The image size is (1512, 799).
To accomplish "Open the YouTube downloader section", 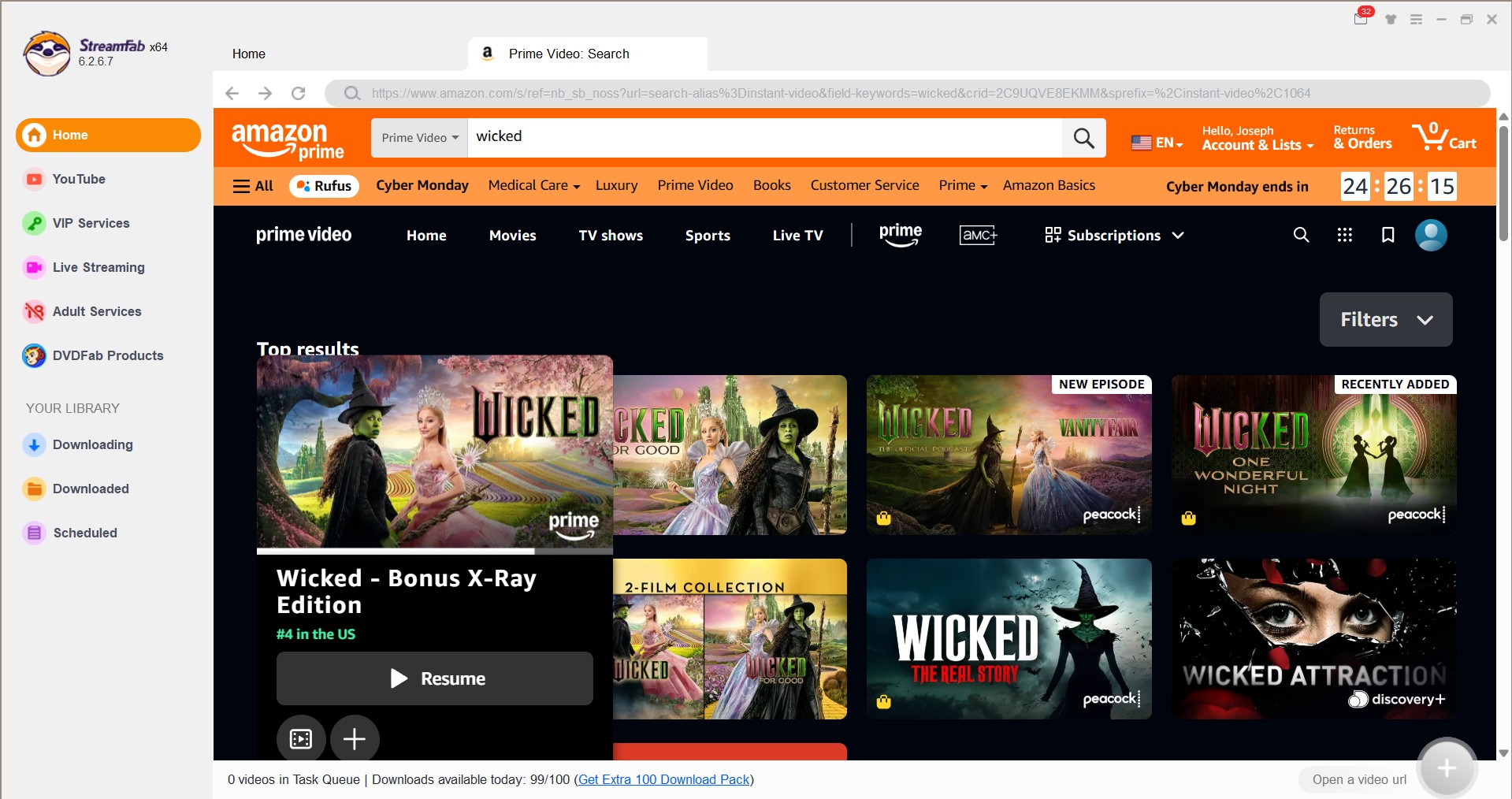I will pos(78,179).
